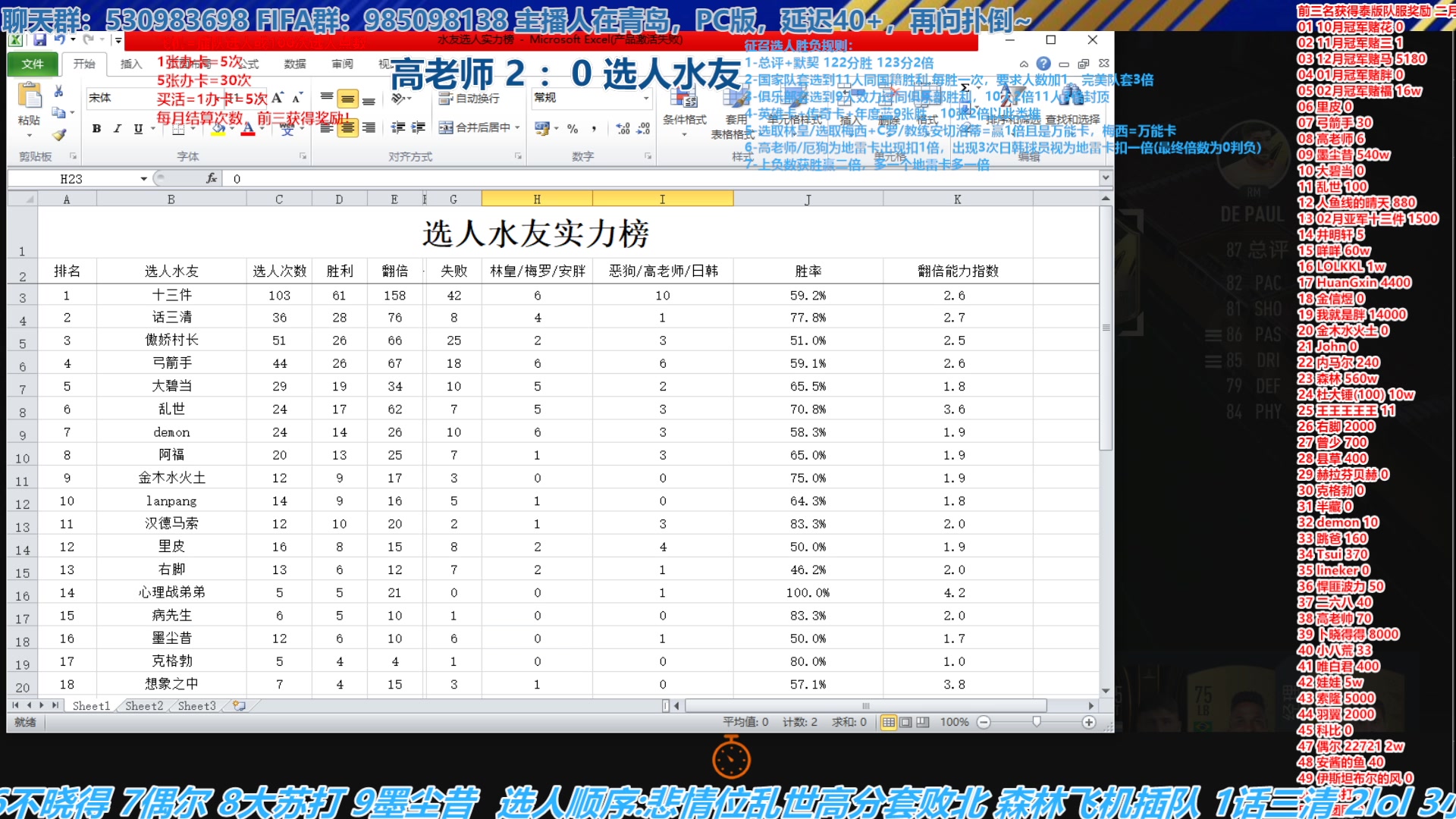Expand the Paste options dropdown arrow
Image resolution: width=1456 pixels, height=819 pixels.
(30, 136)
